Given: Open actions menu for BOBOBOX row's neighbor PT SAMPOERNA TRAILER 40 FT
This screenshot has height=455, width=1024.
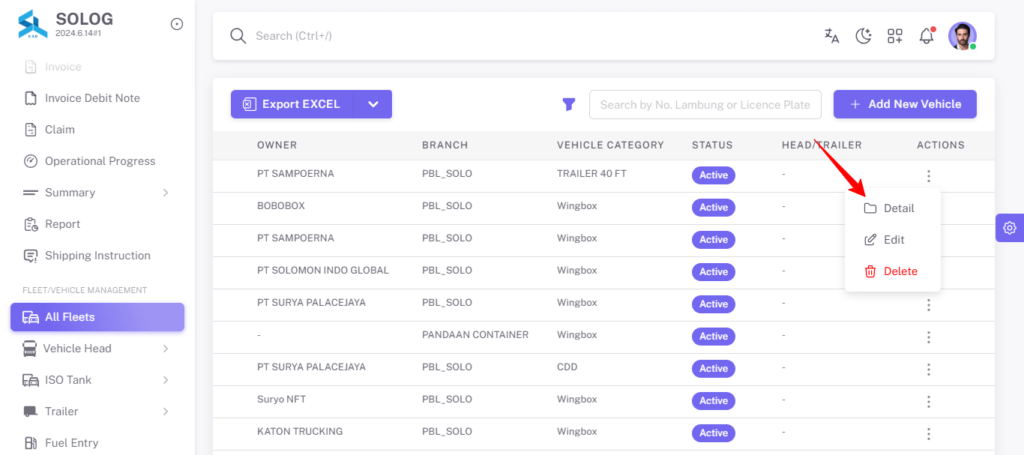Looking at the screenshot, I should 928,176.
